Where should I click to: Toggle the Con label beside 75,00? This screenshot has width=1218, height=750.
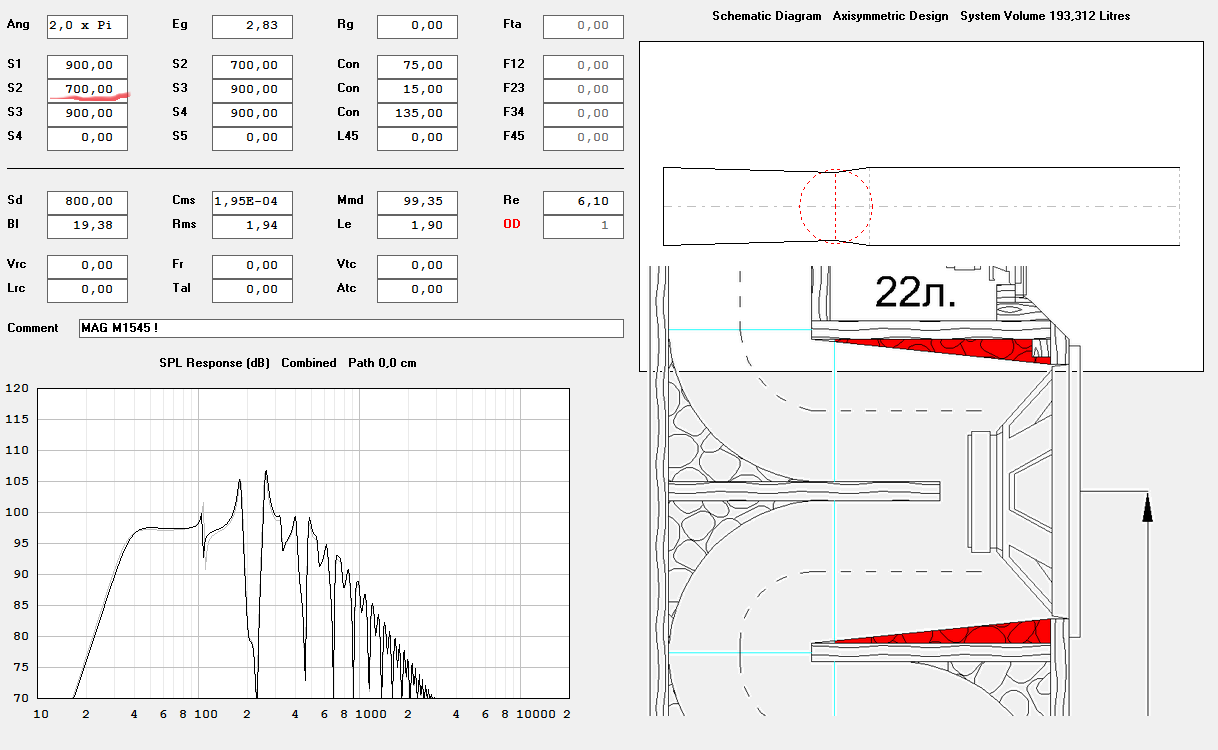(348, 64)
